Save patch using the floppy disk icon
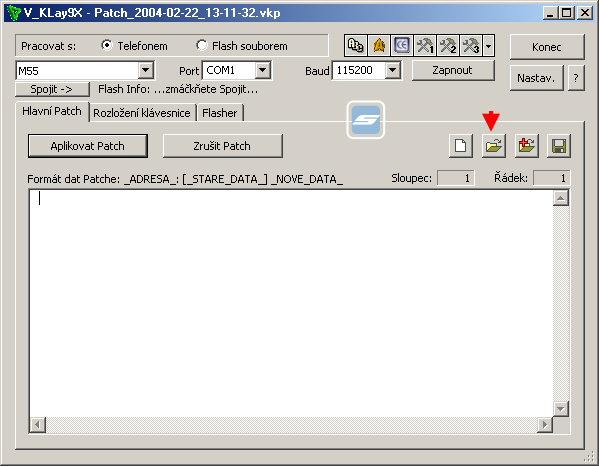This screenshot has width=599, height=466. coord(559,146)
